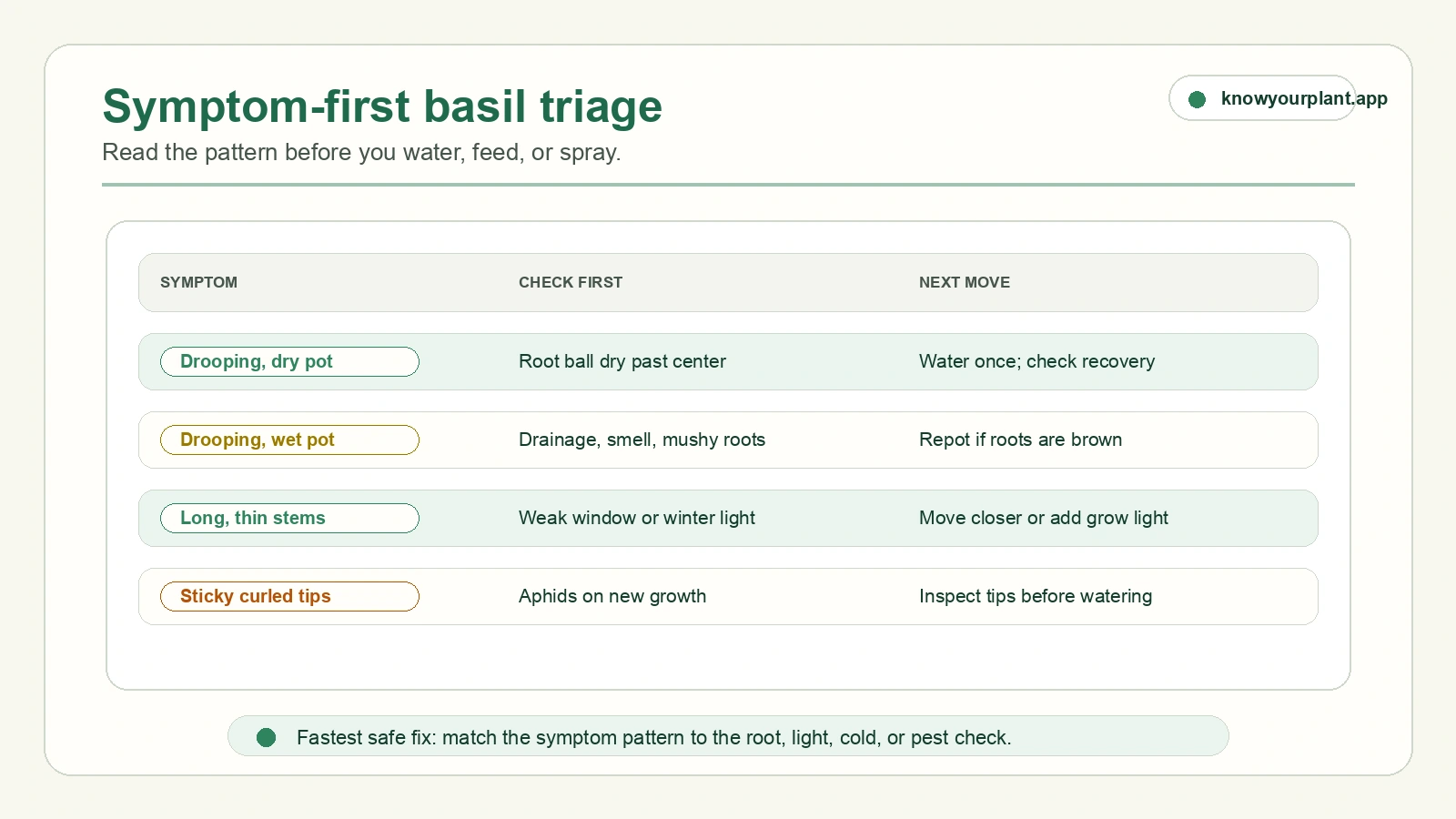
Task: Select the Drooping, wet pot pill
Action: 289,440
